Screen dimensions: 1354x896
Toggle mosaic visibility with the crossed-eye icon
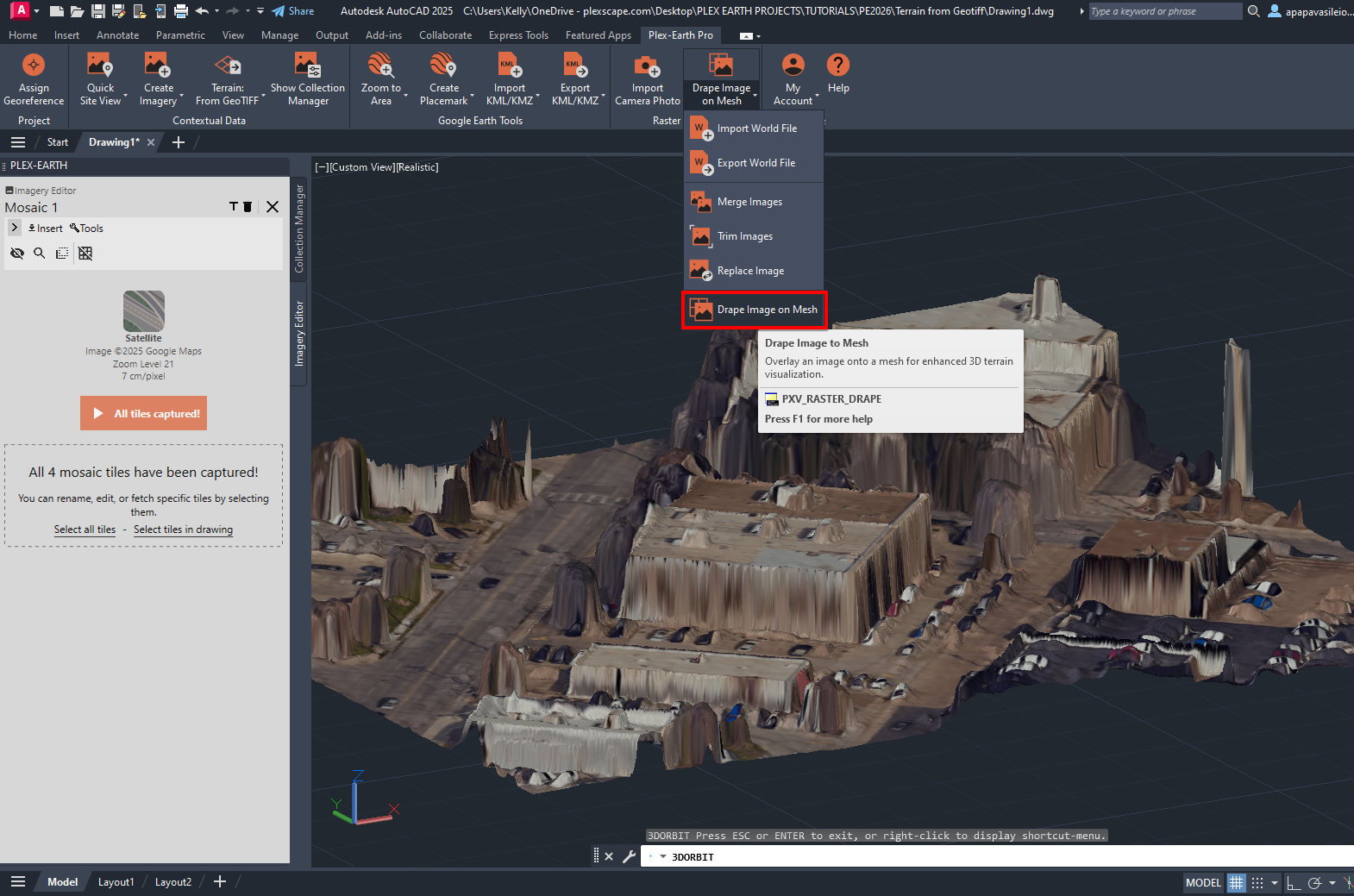[x=16, y=253]
